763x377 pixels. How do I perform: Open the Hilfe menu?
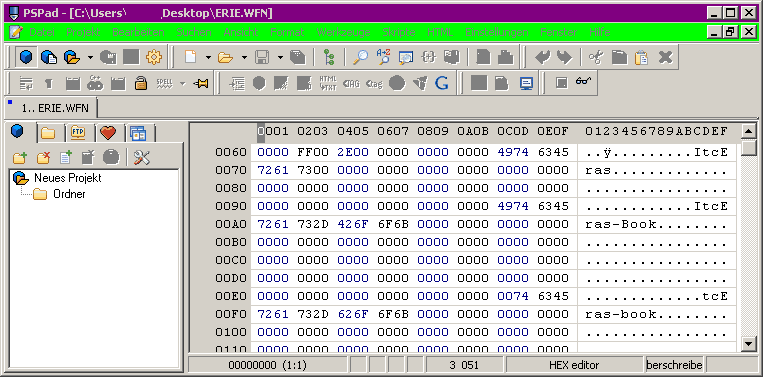pos(600,32)
